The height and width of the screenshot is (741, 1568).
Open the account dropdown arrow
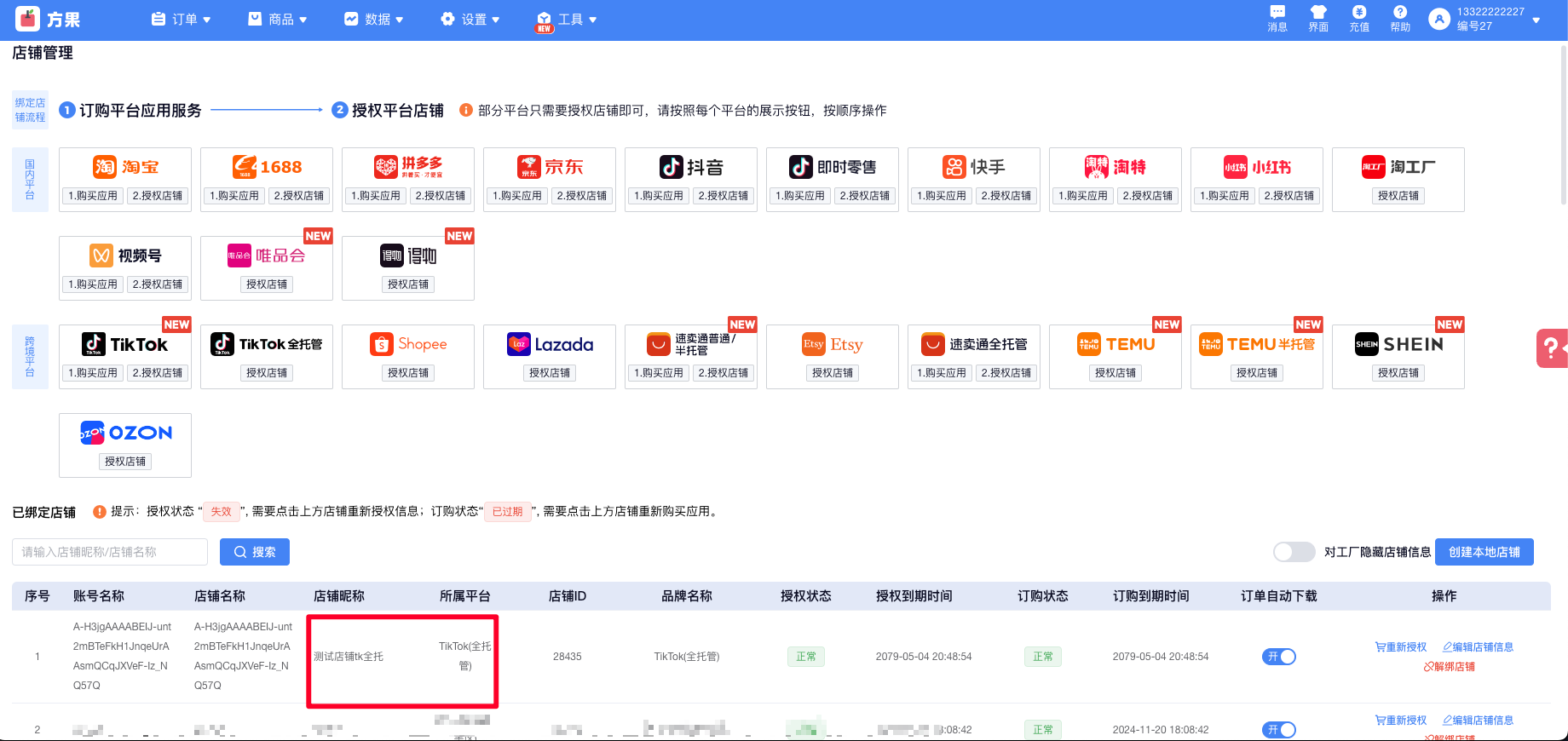(x=1536, y=20)
